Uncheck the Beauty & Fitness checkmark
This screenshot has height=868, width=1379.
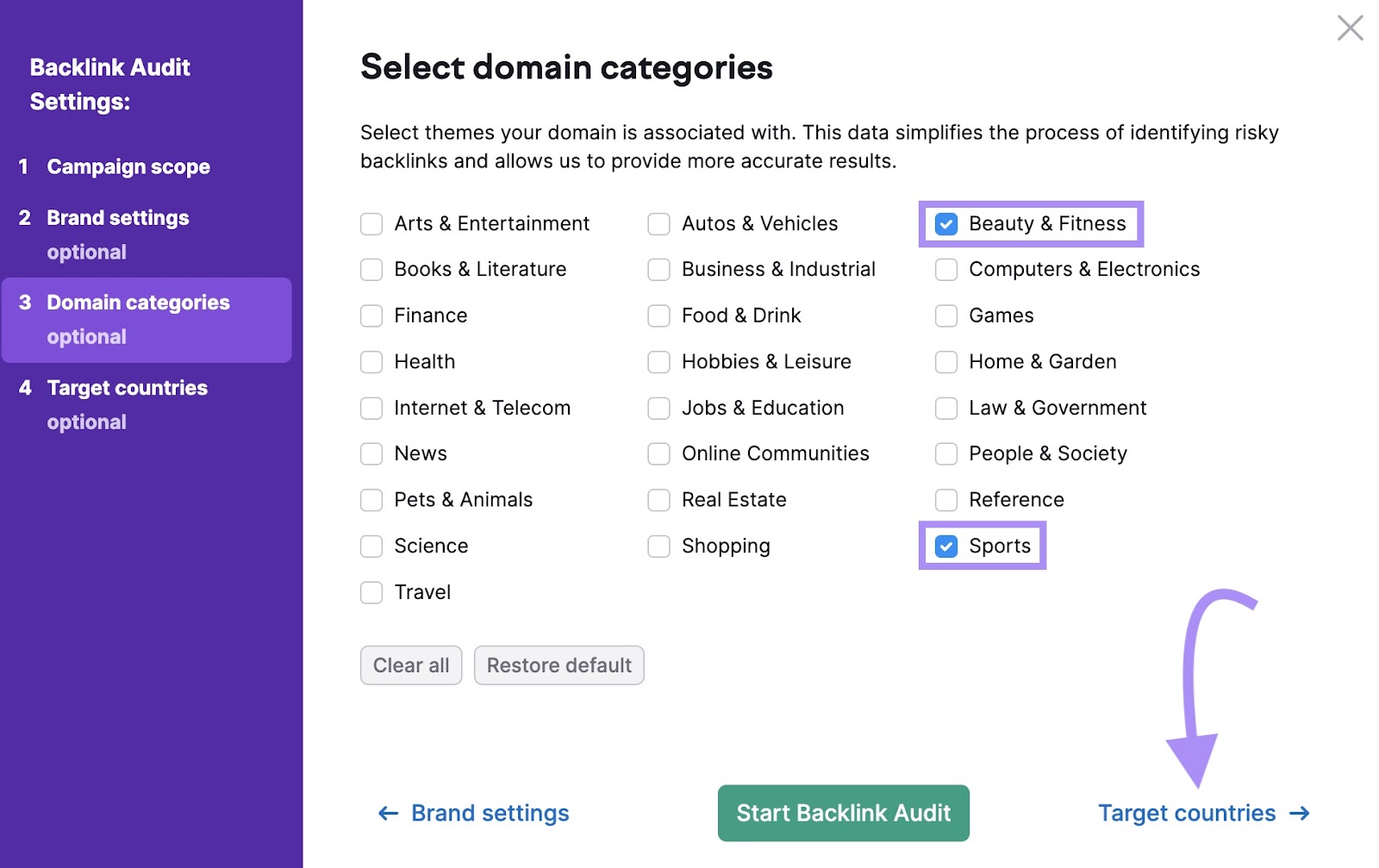946,224
